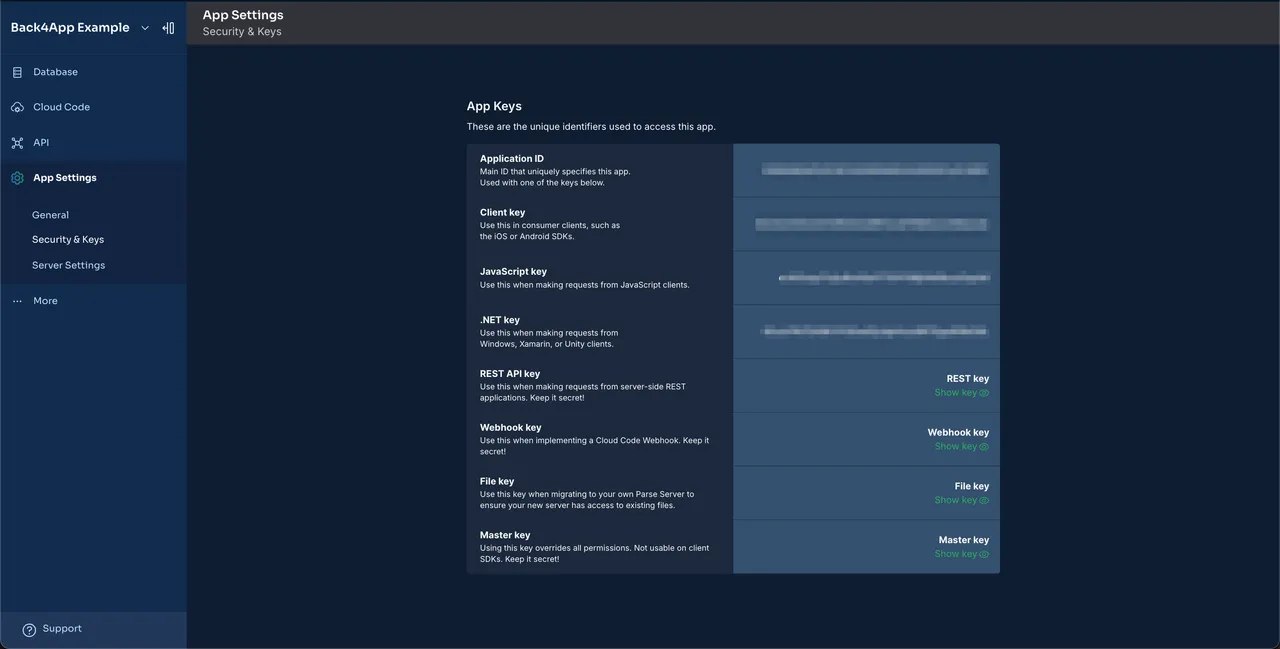The width and height of the screenshot is (1280, 649).
Task: Click the More ellipsis icon
Action: [16, 300]
